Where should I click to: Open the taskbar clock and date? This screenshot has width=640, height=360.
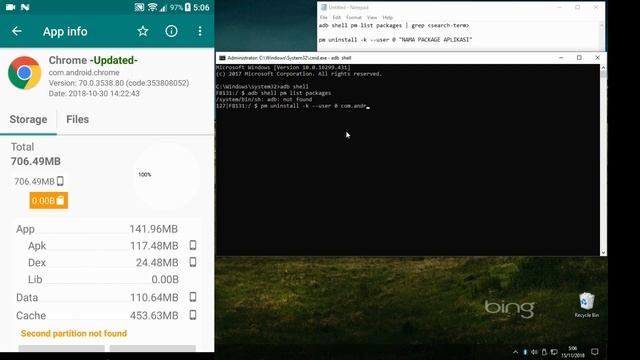point(573,352)
